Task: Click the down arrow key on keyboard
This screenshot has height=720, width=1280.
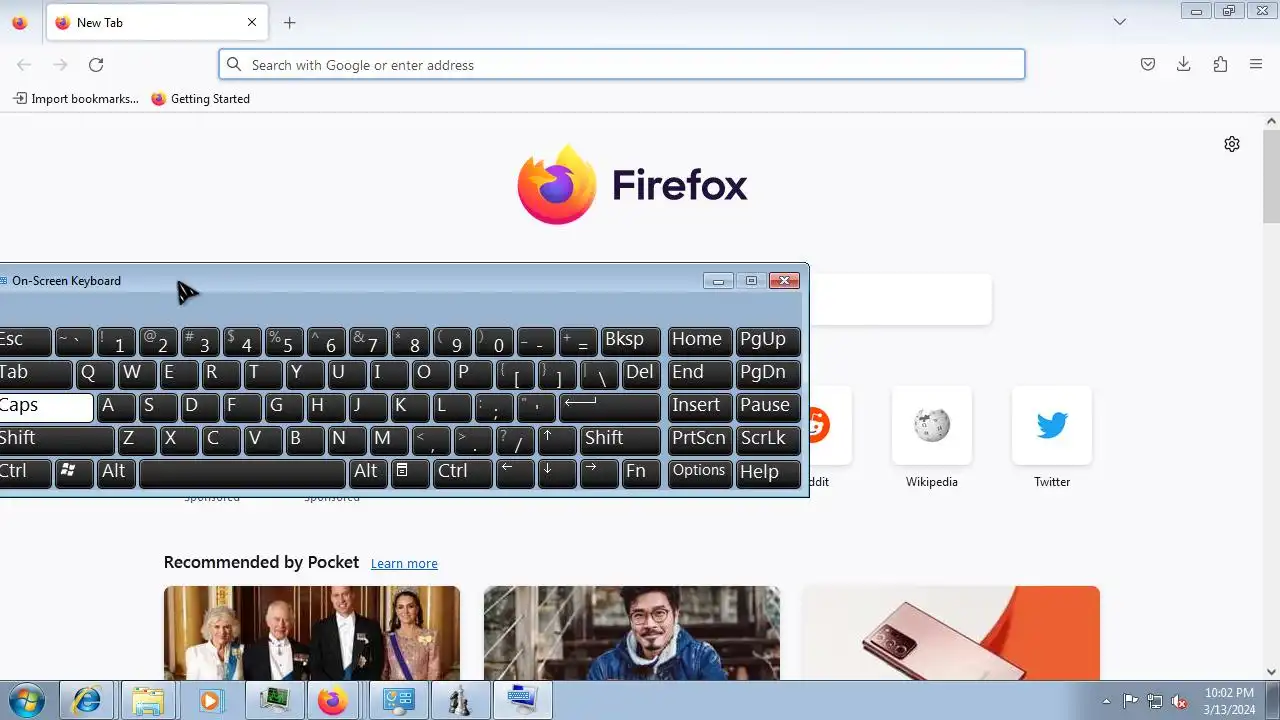Action: pyautogui.click(x=557, y=472)
